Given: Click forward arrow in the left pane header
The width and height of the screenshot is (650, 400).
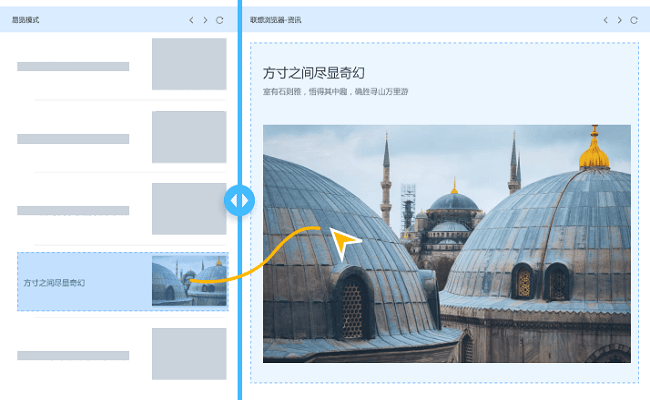Looking at the screenshot, I should coord(206,20).
